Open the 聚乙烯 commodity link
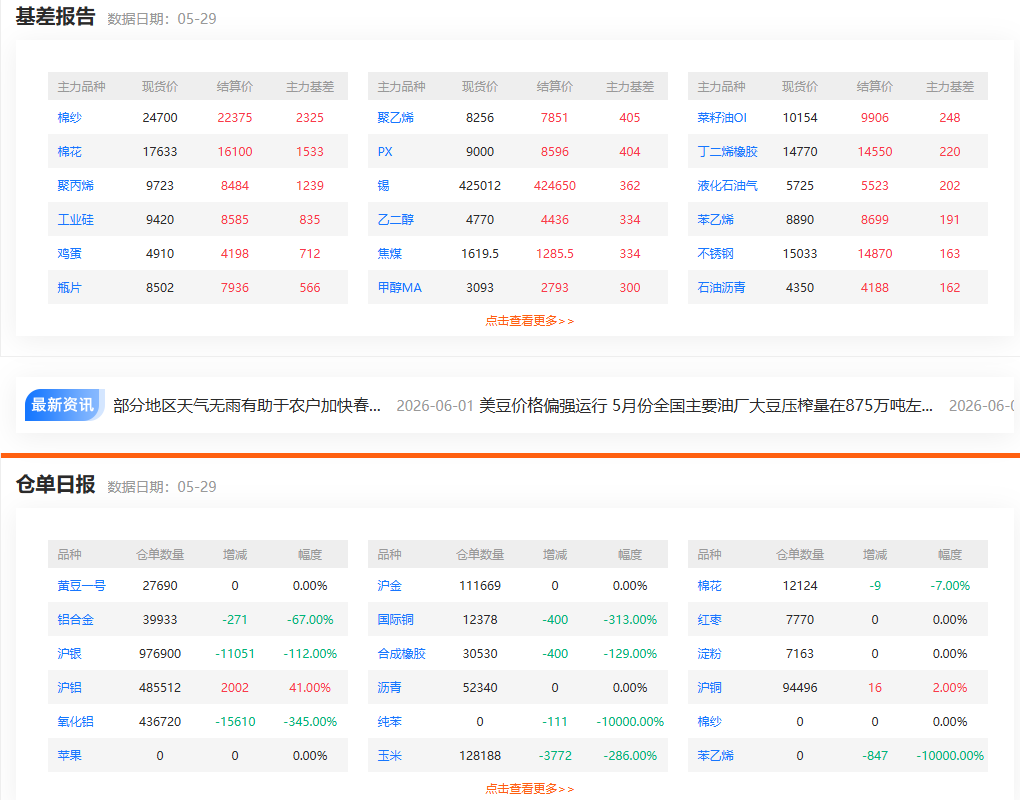1020x800 pixels. click(x=396, y=118)
